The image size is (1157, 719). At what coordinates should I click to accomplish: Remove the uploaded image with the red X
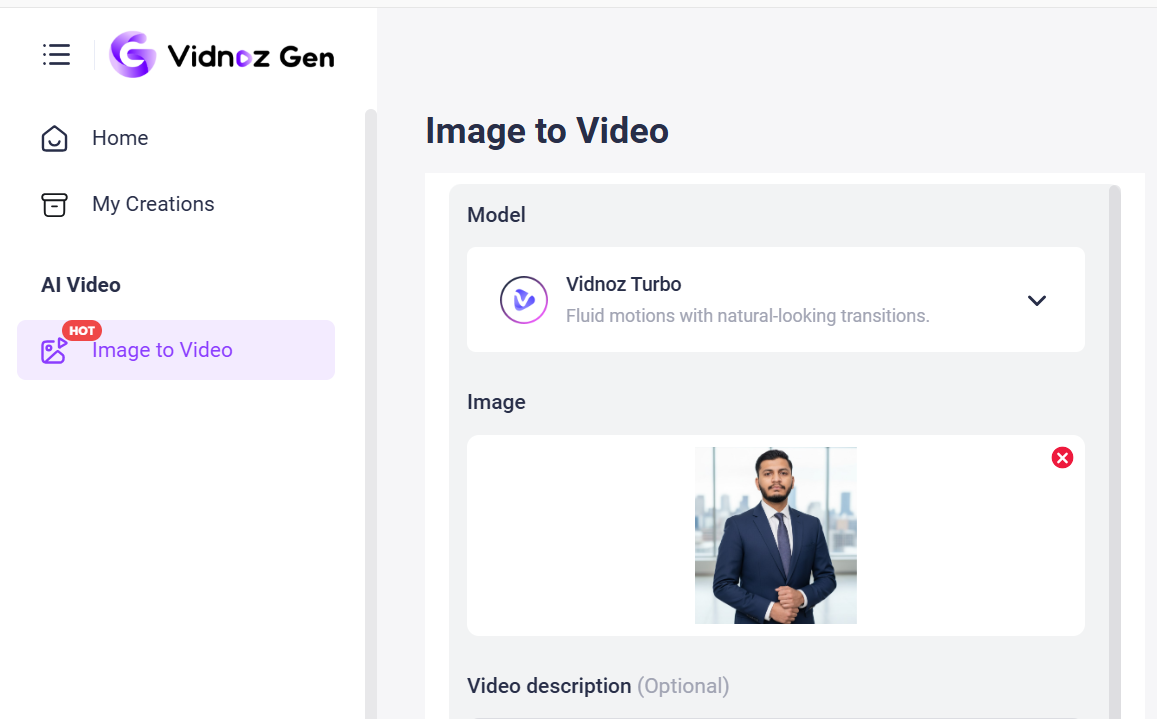[x=1062, y=457]
